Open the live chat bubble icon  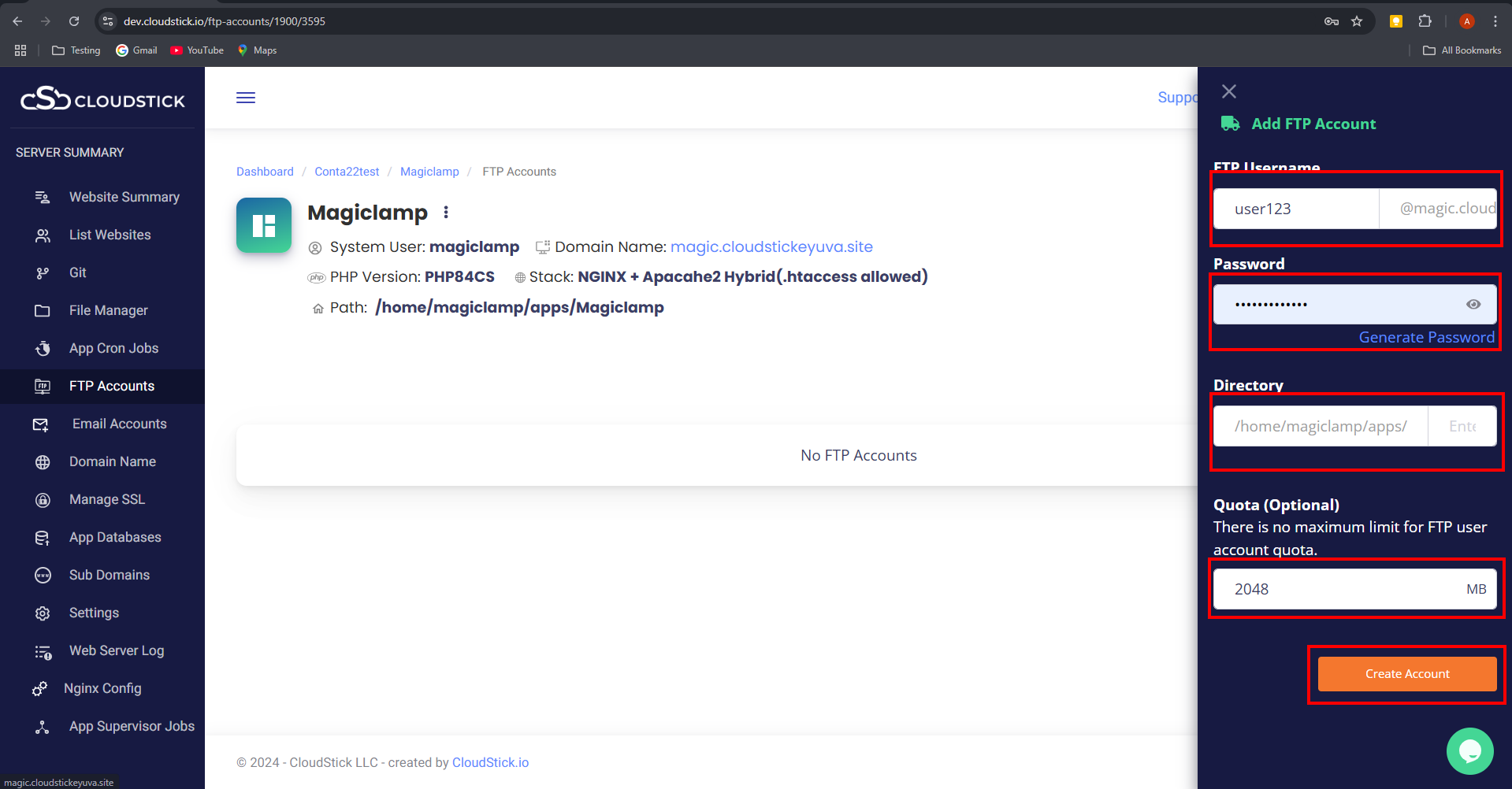(x=1469, y=750)
